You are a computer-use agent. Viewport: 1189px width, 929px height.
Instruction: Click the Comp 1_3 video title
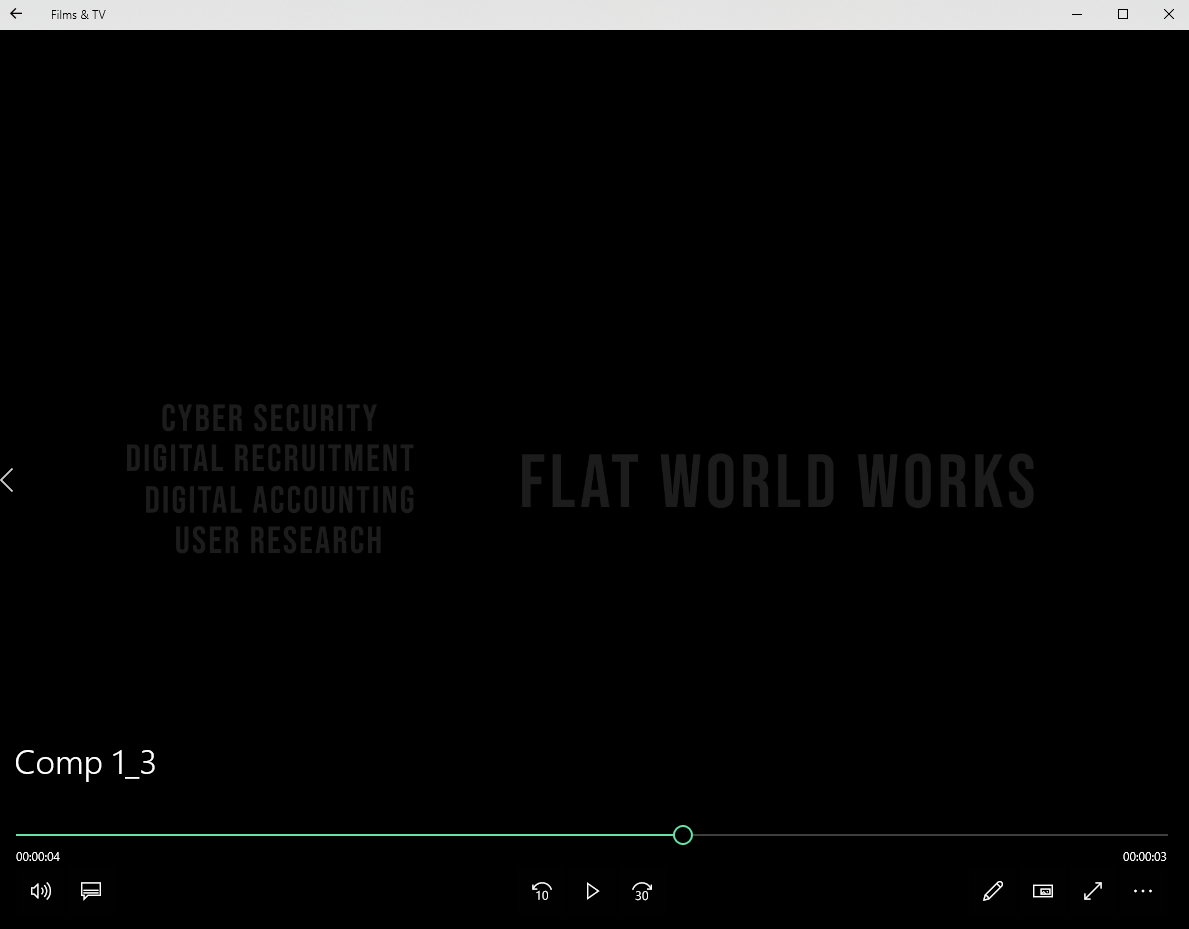pyautogui.click(x=85, y=763)
